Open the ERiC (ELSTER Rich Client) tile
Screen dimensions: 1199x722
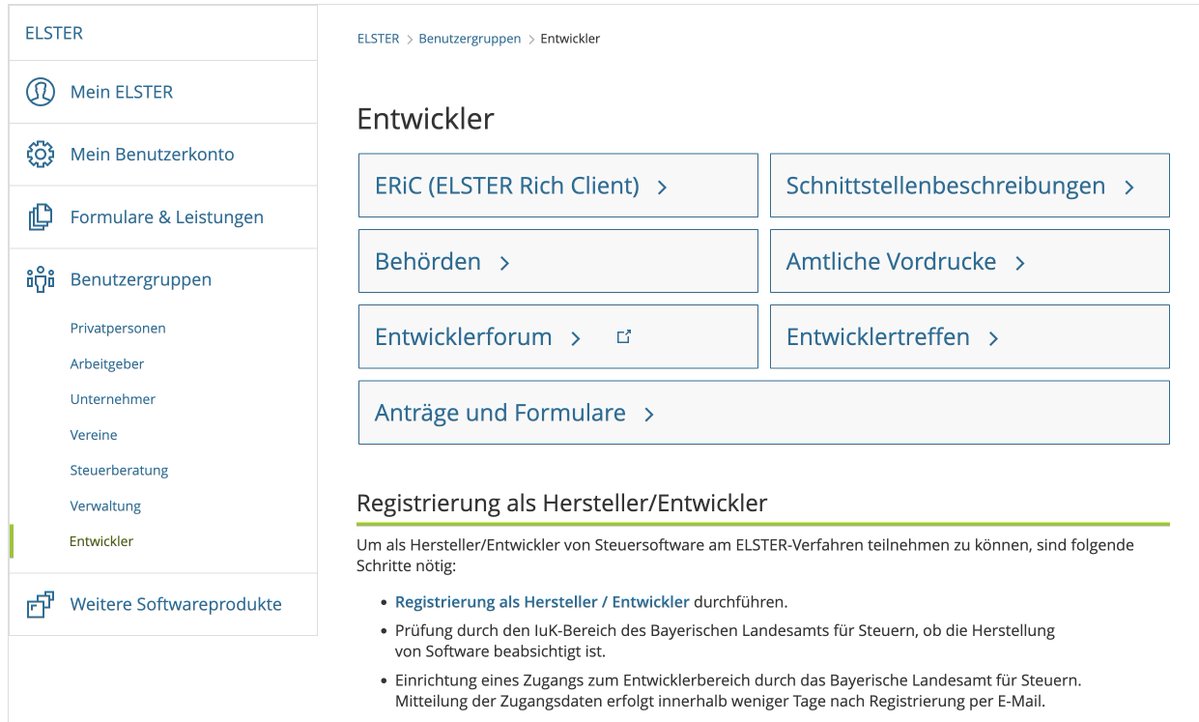[558, 185]
